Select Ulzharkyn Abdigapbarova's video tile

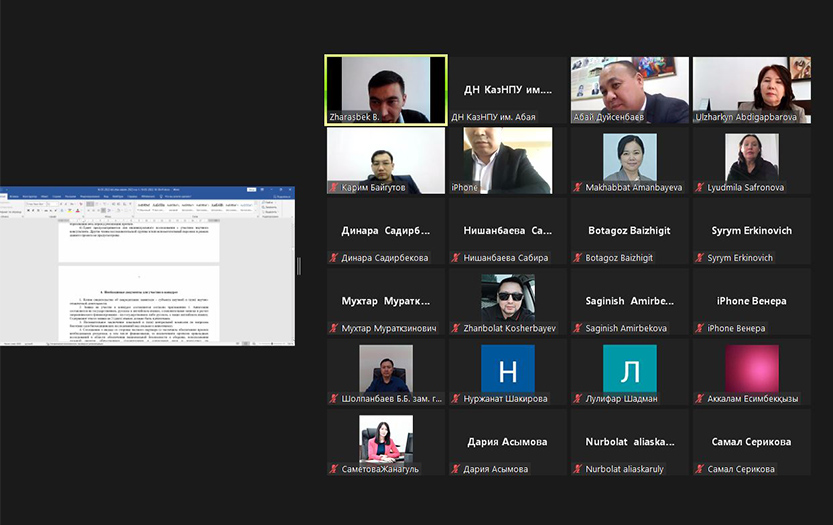752,90
